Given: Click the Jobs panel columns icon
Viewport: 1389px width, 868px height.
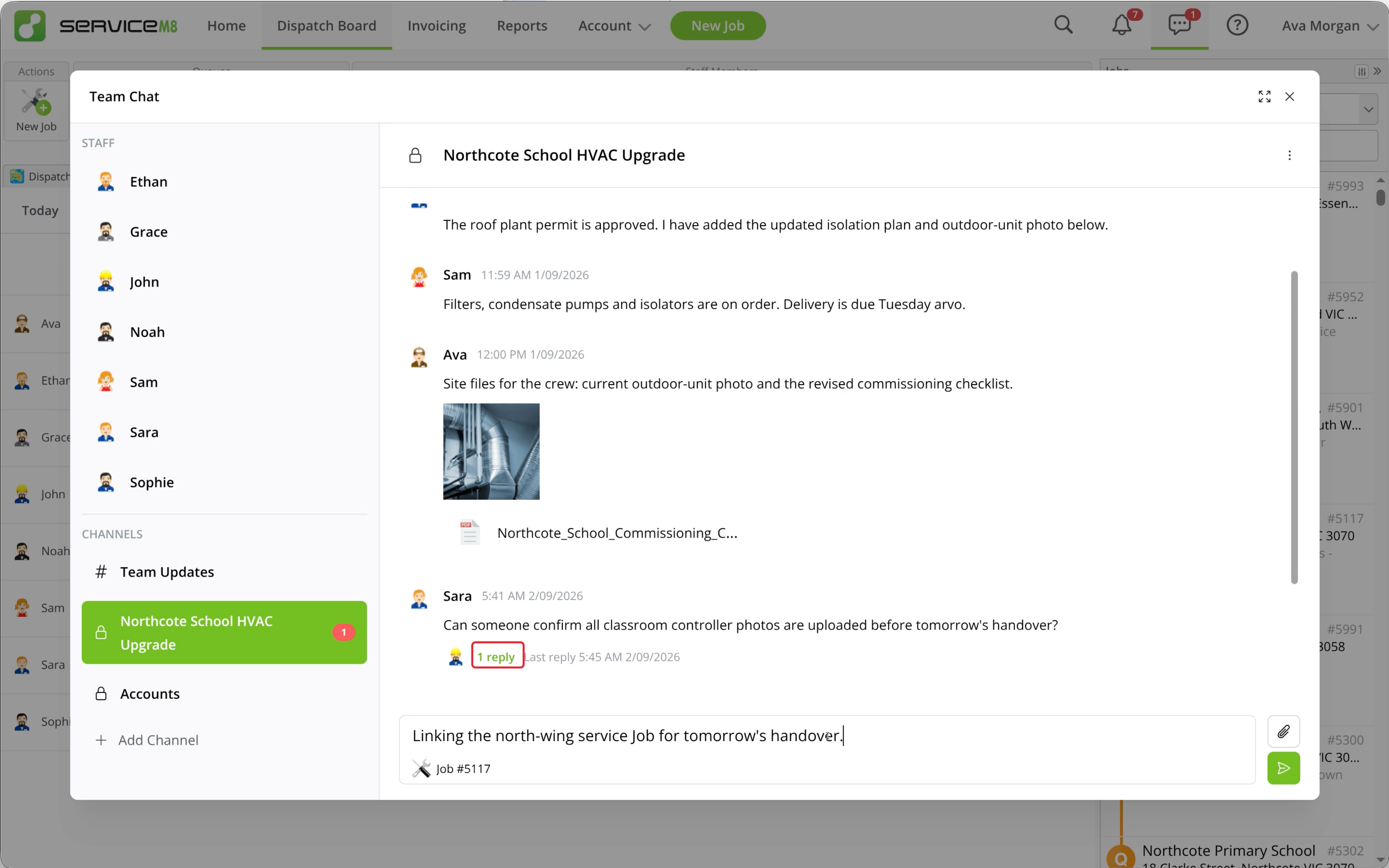Looking at the screenshot, I should pos(1361,71).
